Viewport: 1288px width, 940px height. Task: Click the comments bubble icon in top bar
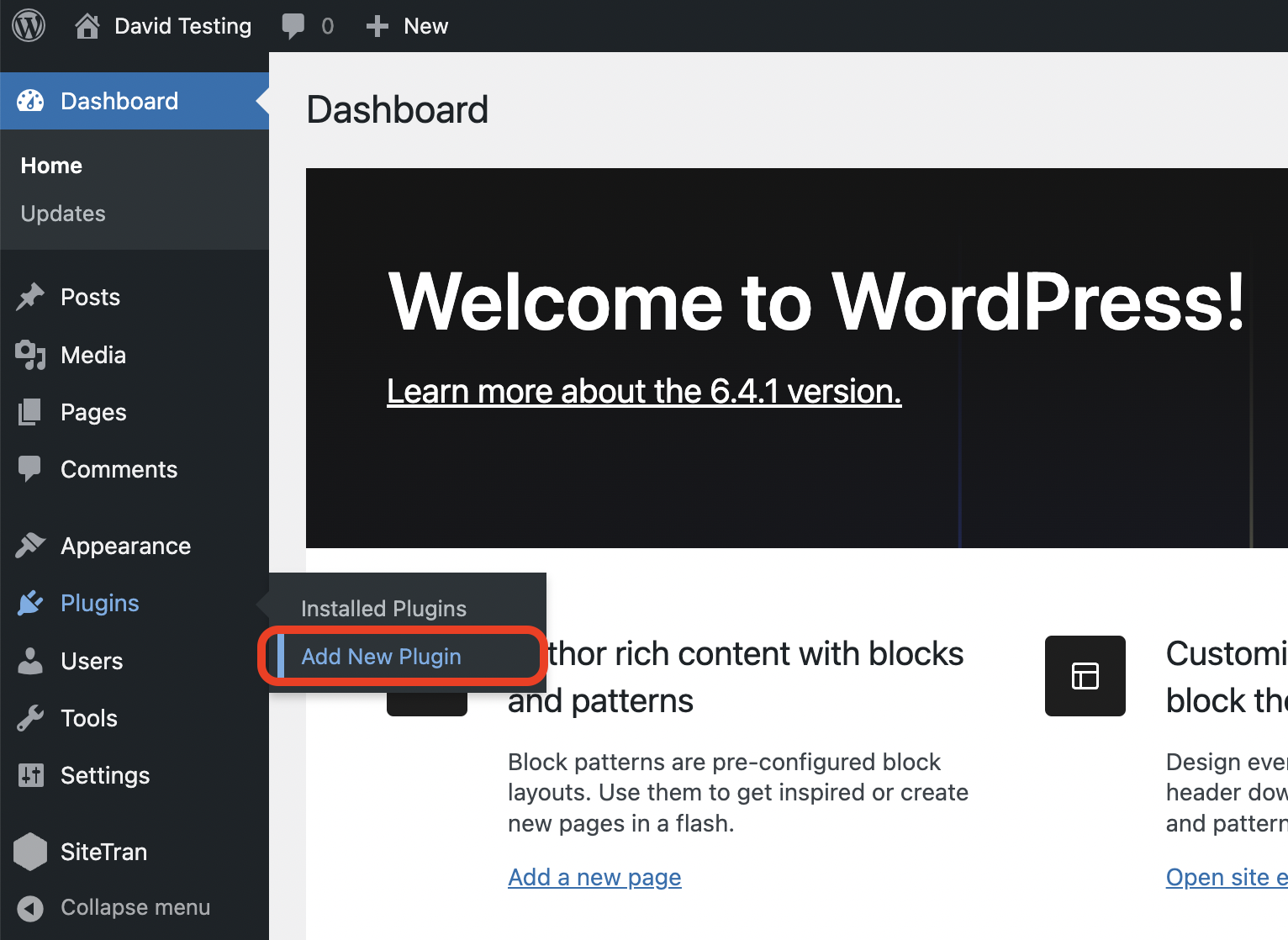(293, 26)
